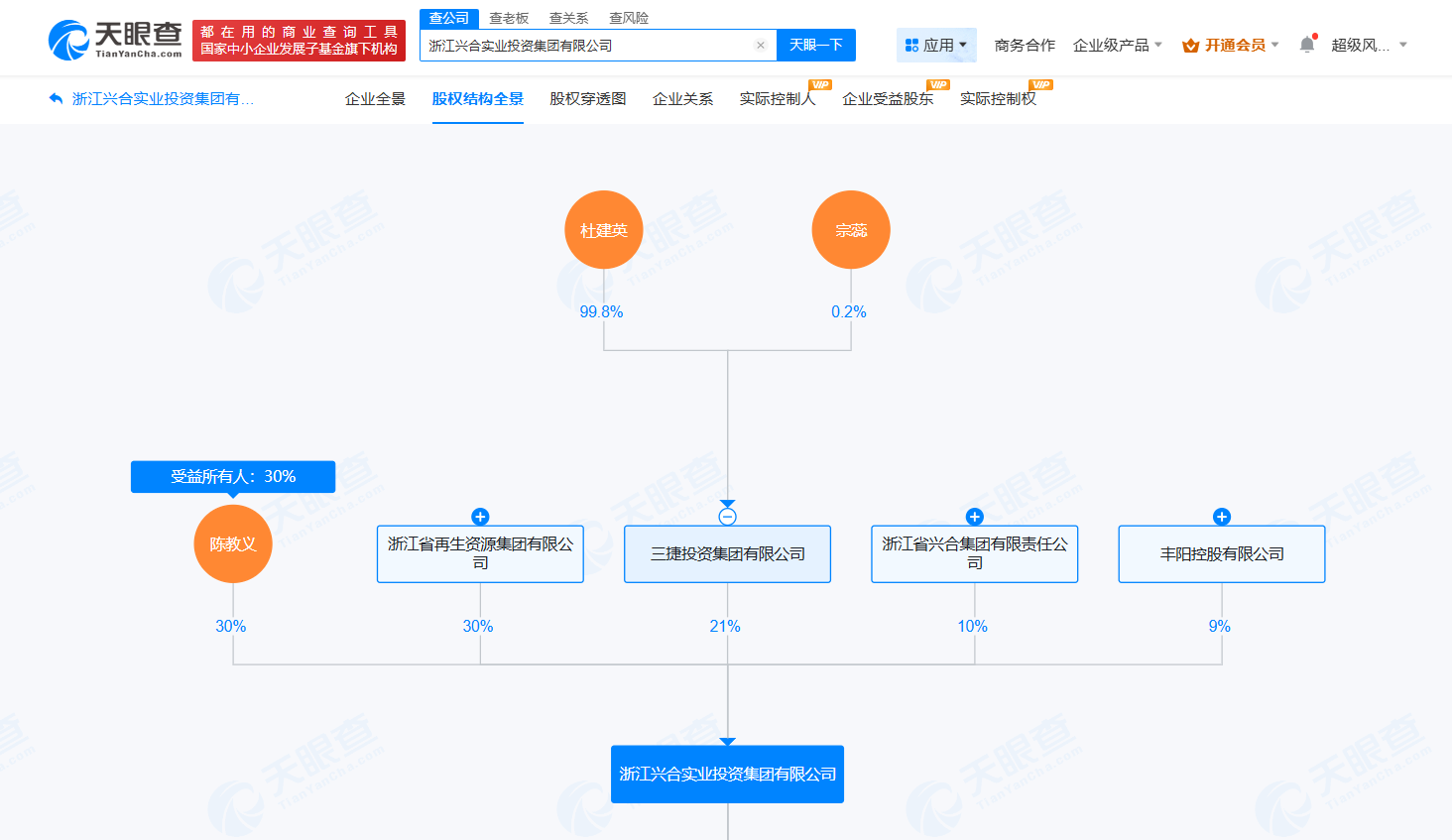Select the 宗蕊 shareholder node
Viewport: 1452px width, 840px height.
[x=851, y=230]
